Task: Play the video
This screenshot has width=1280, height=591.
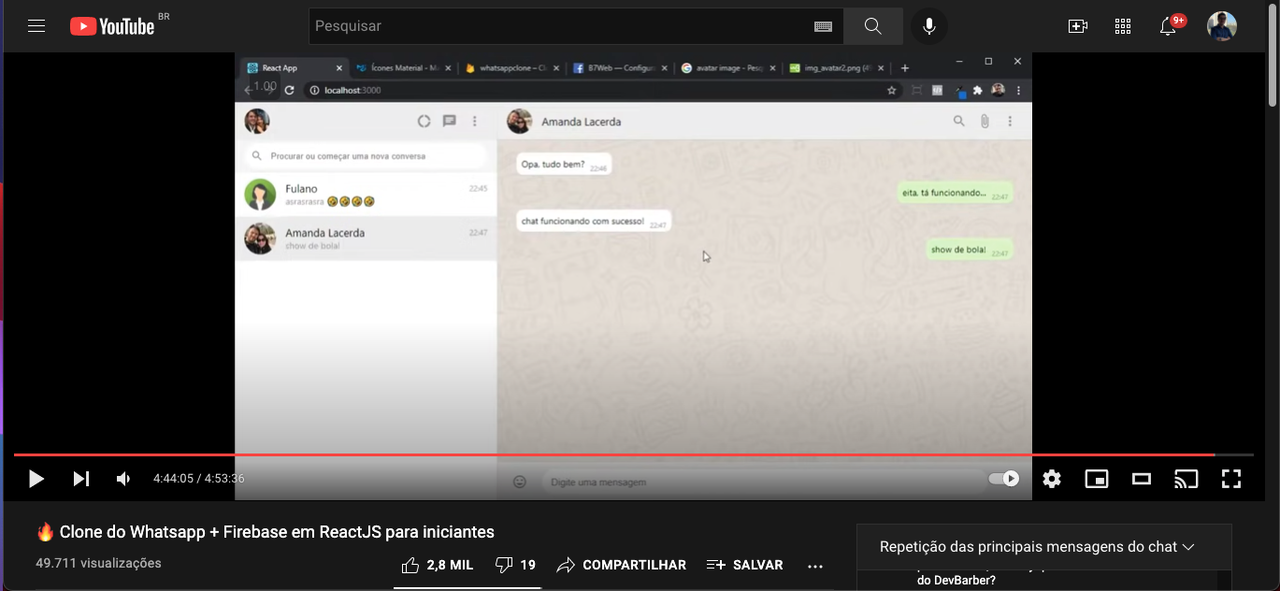Action: [36, 479]
